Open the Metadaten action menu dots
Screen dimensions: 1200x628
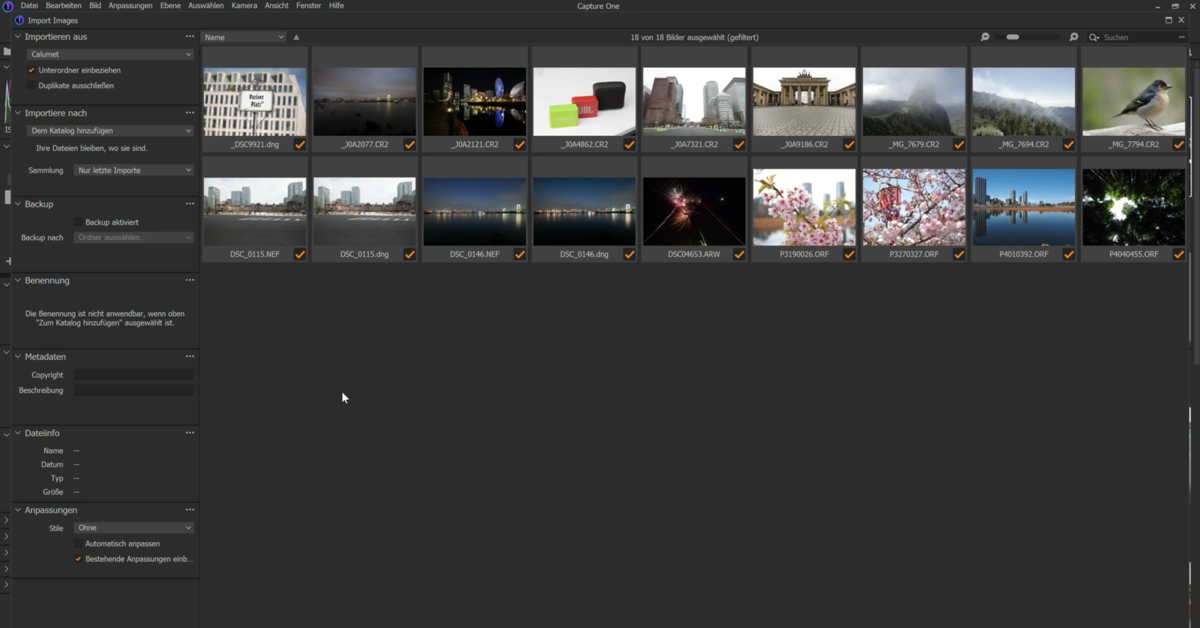(x=189, y=356)
